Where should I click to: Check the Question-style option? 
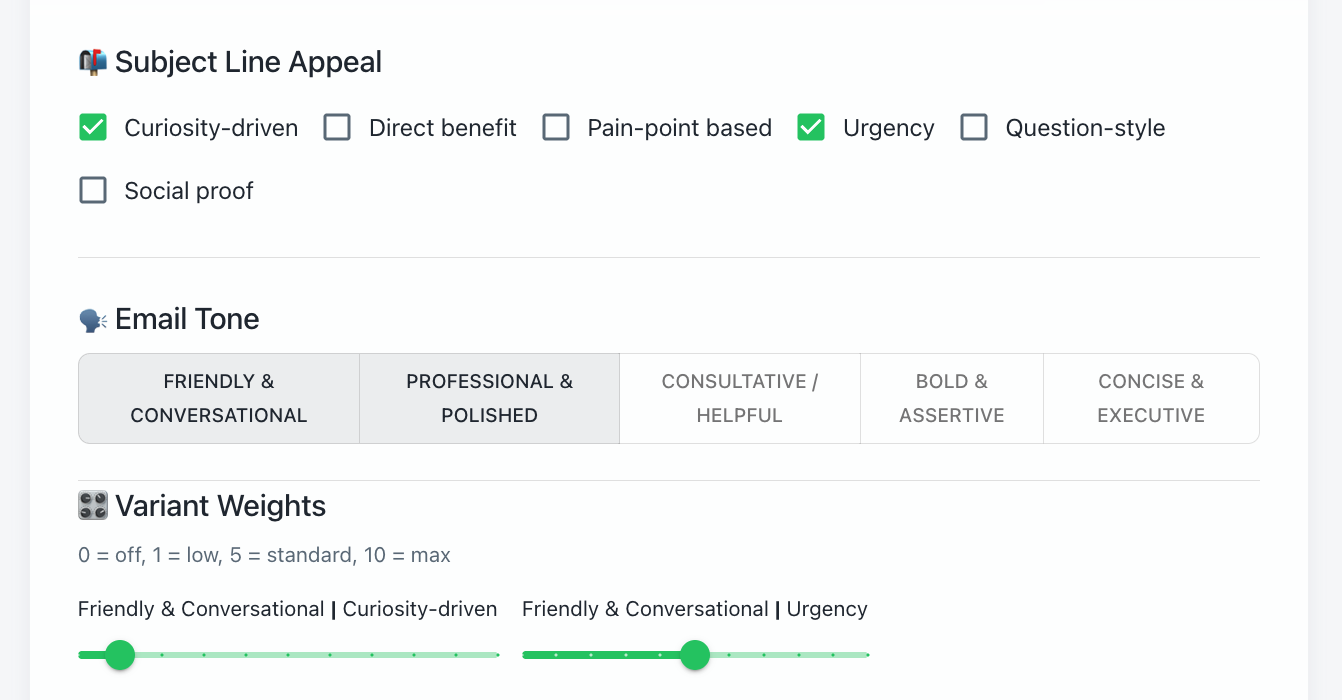(974, 127)
